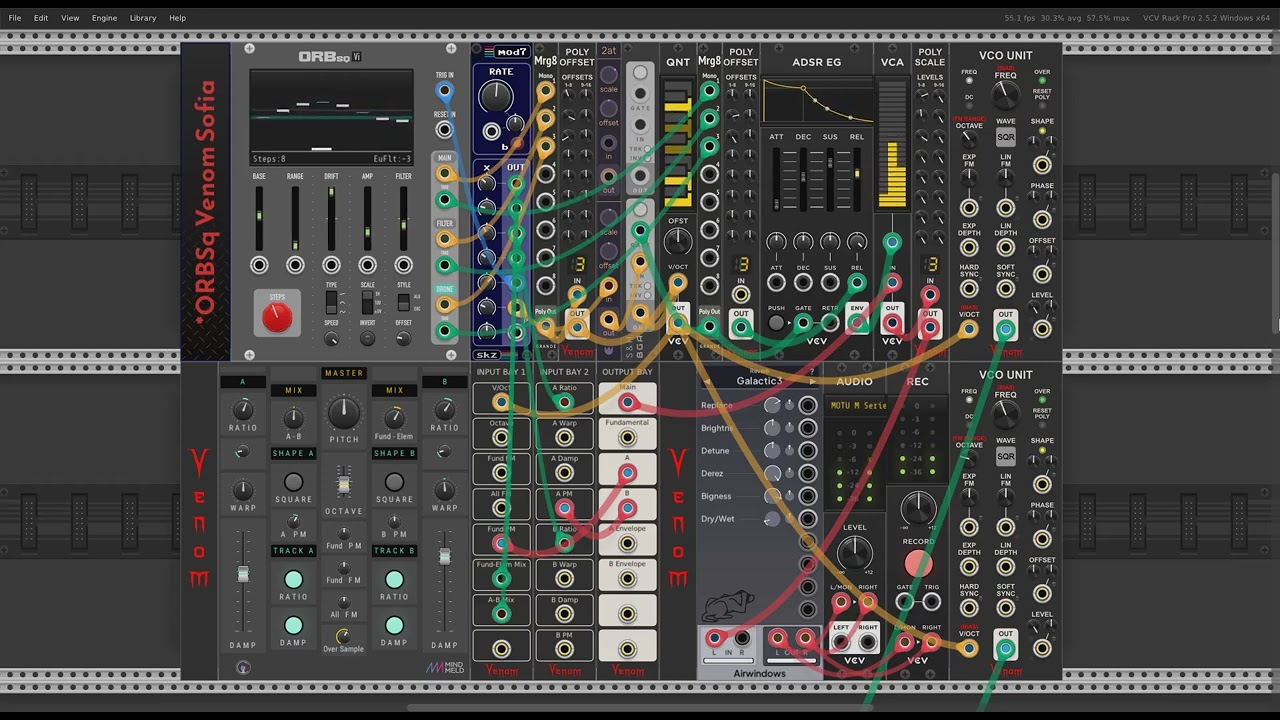The image size is (1280, 720).
Task: Open the Library menu
Action: [143, 18]
